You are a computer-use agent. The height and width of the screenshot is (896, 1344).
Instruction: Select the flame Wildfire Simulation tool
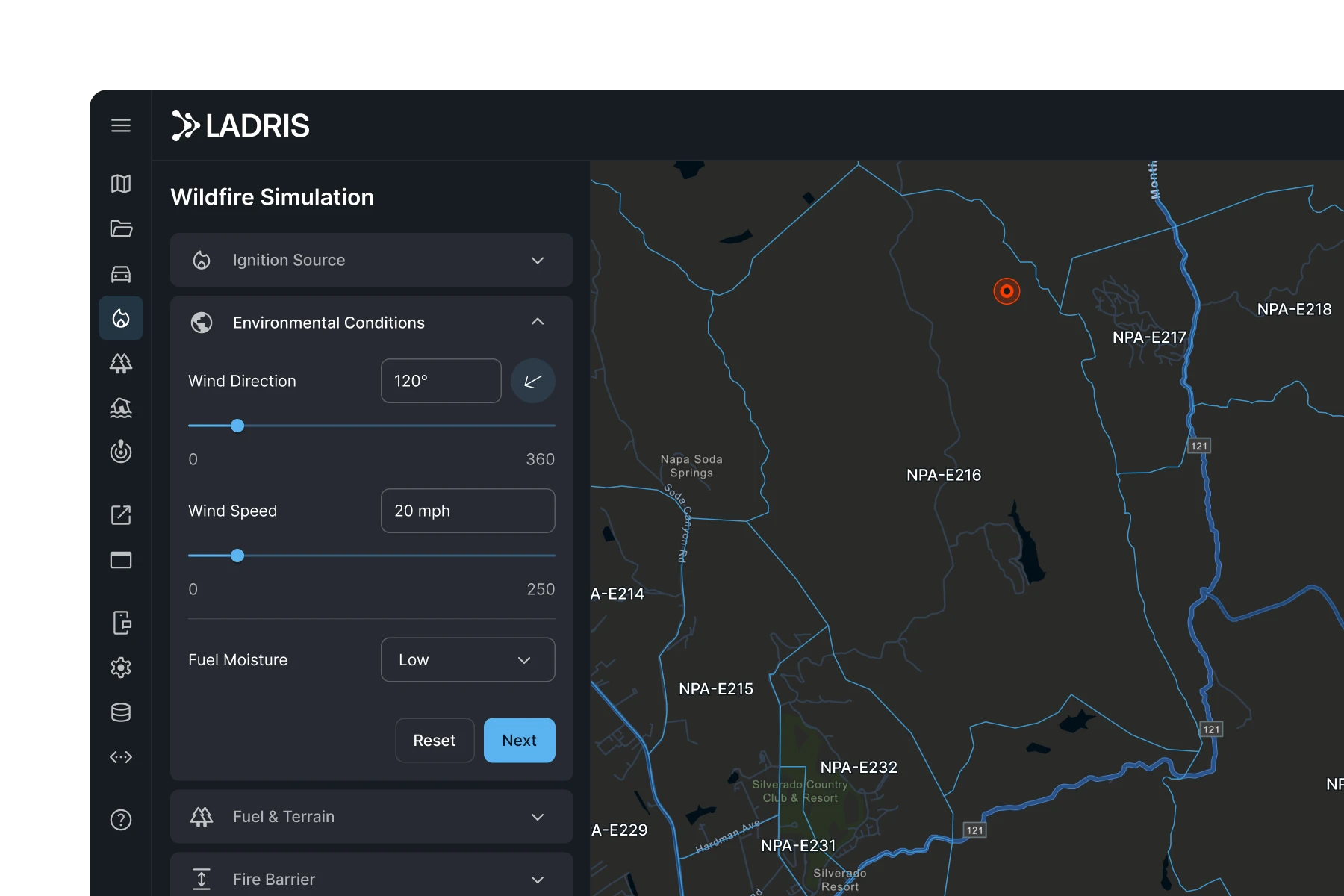tap(120, 317)
